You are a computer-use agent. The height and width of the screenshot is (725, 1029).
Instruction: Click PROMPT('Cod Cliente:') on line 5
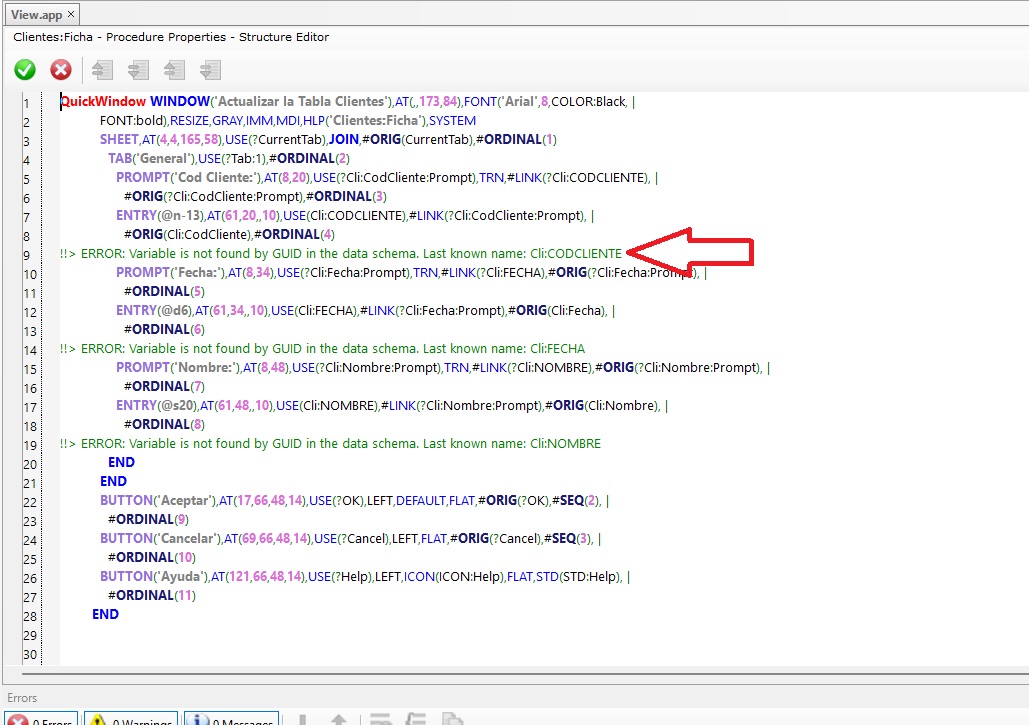(x=188, y=178)
